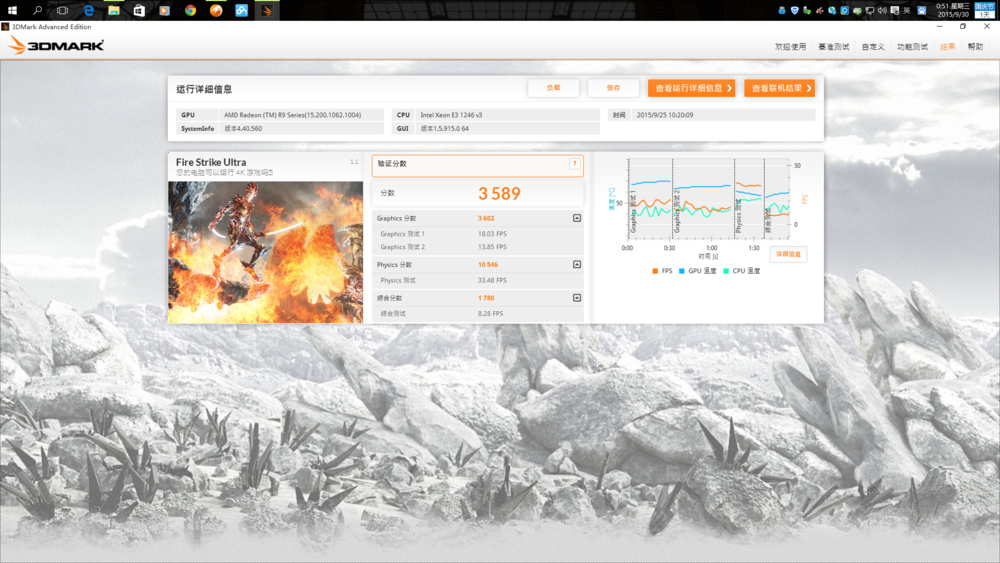The width and height of the screenshot is (1000, 563).
Task: Click the 国庆节 holiday countdown widget
Action: pos(984,10)
